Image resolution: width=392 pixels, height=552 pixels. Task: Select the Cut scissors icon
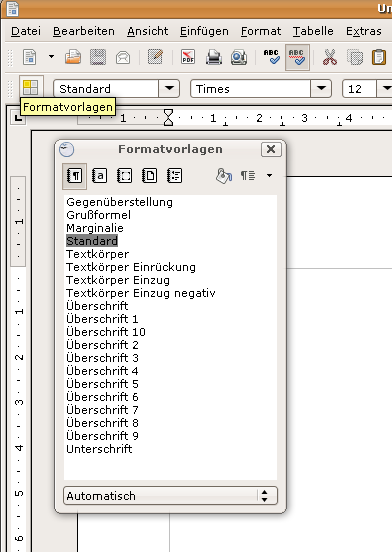pyautogui.click(x=330, y=57)
